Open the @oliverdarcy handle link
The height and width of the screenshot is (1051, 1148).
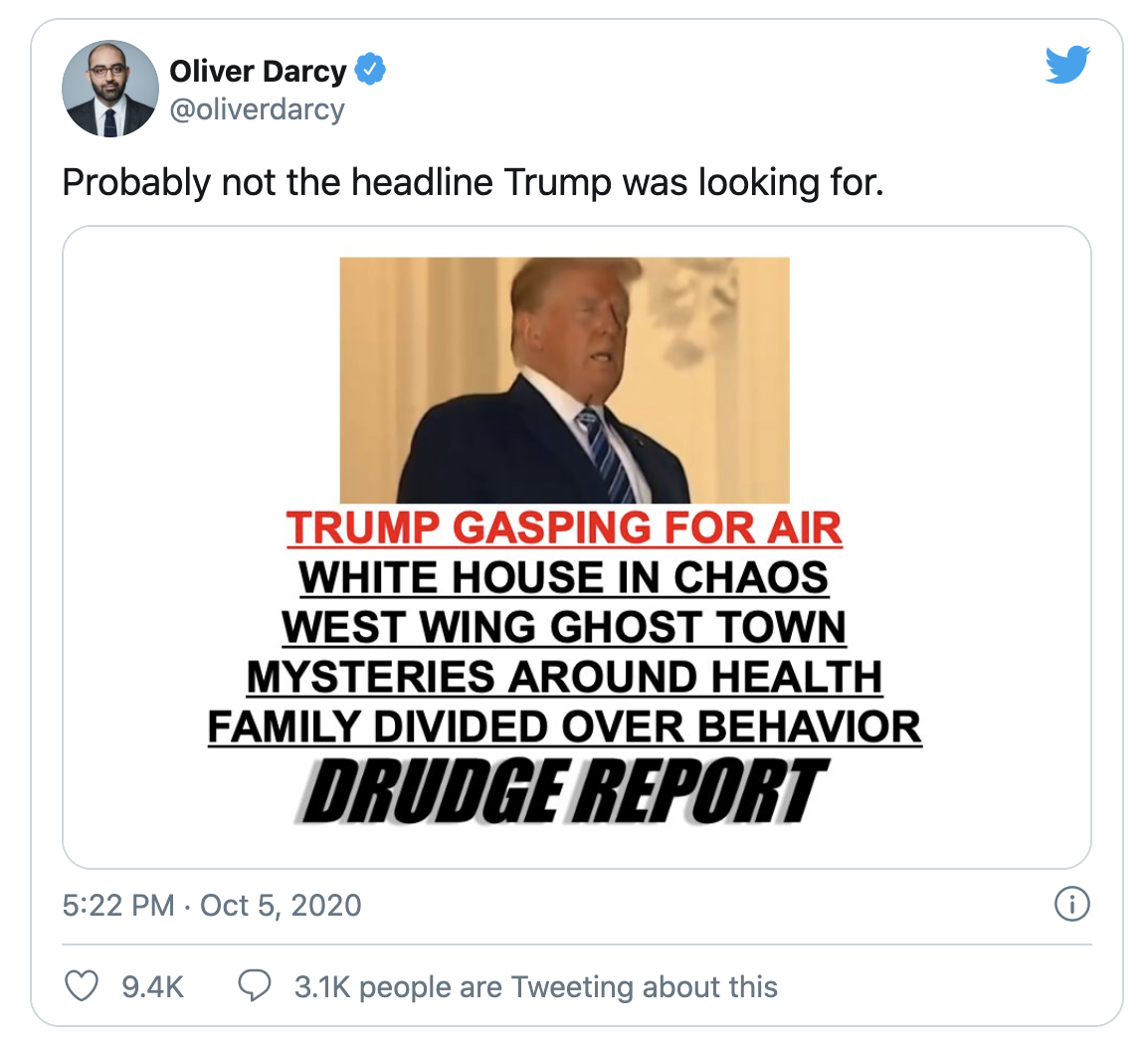[257, 109]
